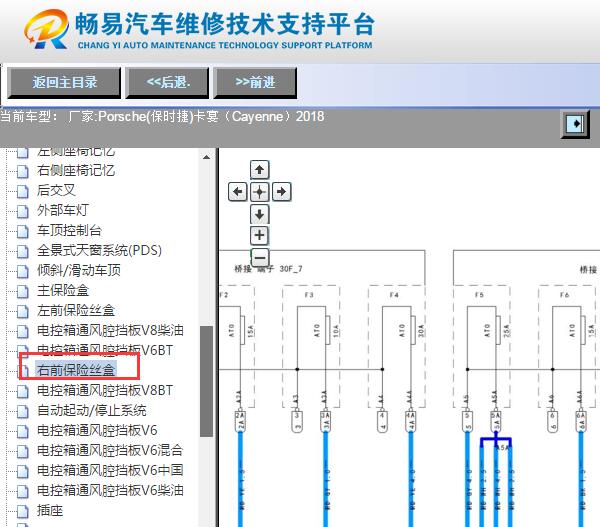This screenshot has width=600, height=527.
Task: Open 倾斜/滑动车顶 entry
Action: (79, 270)
